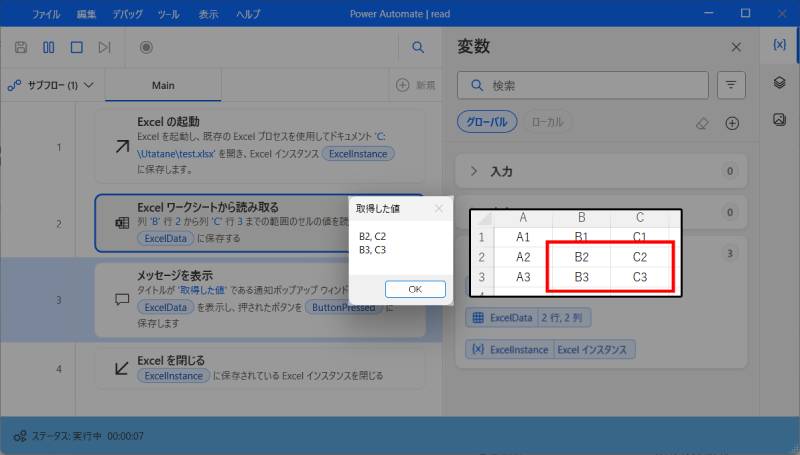
Task: Open the ExcelData flow variable
Action: point(528,318)
